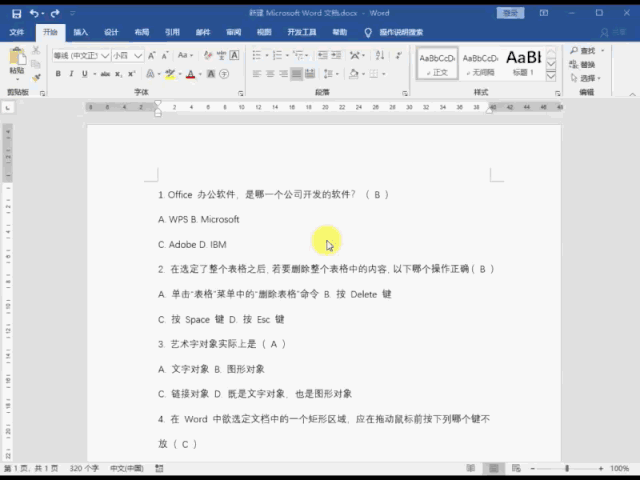Viewport: 640px width, 480px height.
Task: Click the Undo arrow icon
Action: coord(34,13)
